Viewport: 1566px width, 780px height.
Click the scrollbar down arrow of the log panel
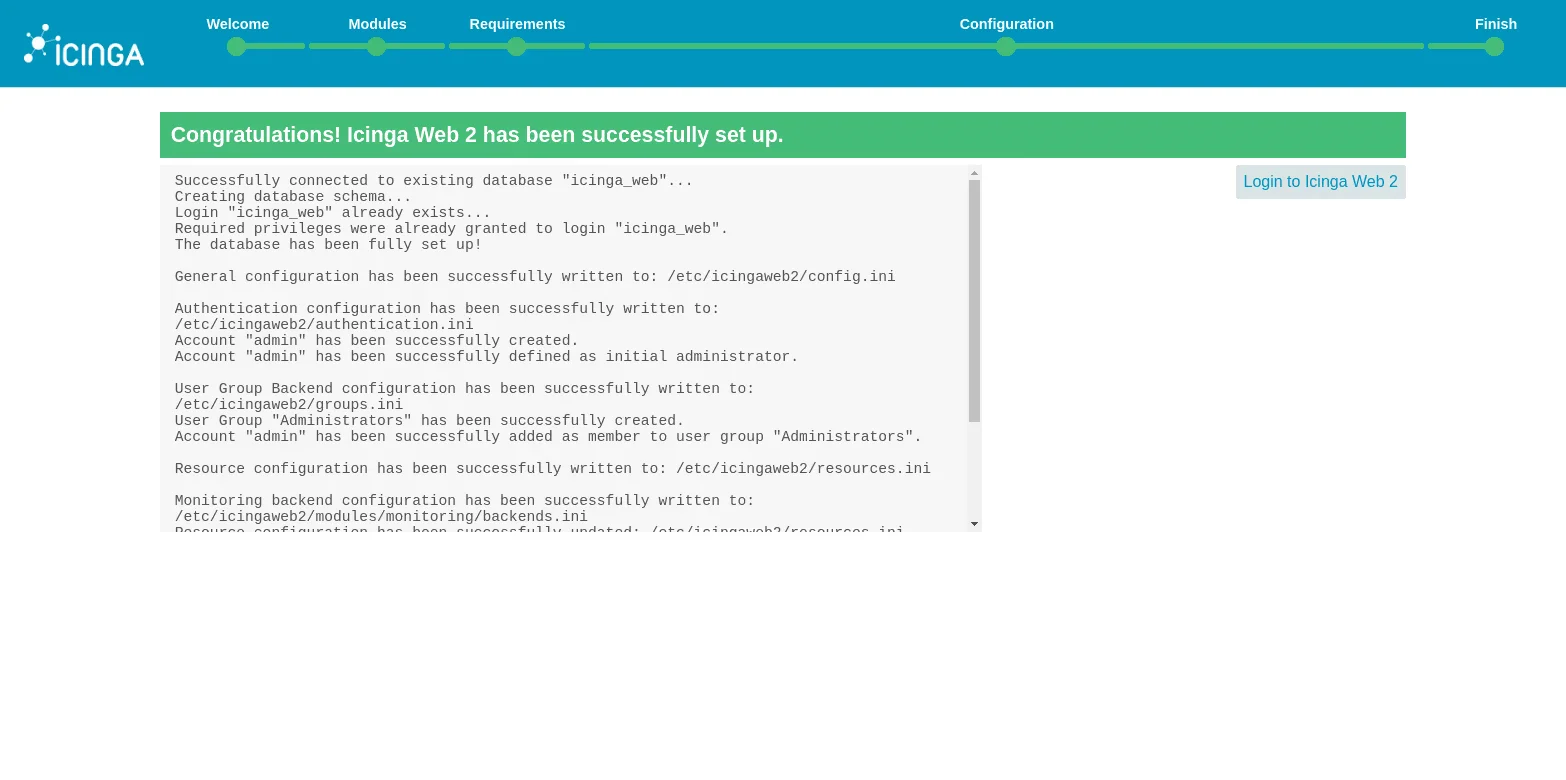[974, 523]
